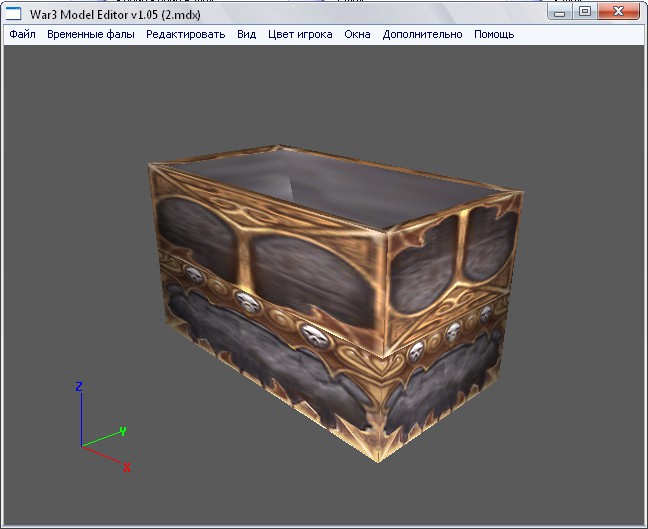This screenshot has height=529, width=648.
Task: Close the War3 Model Editor window
Action: click(618, 12)
